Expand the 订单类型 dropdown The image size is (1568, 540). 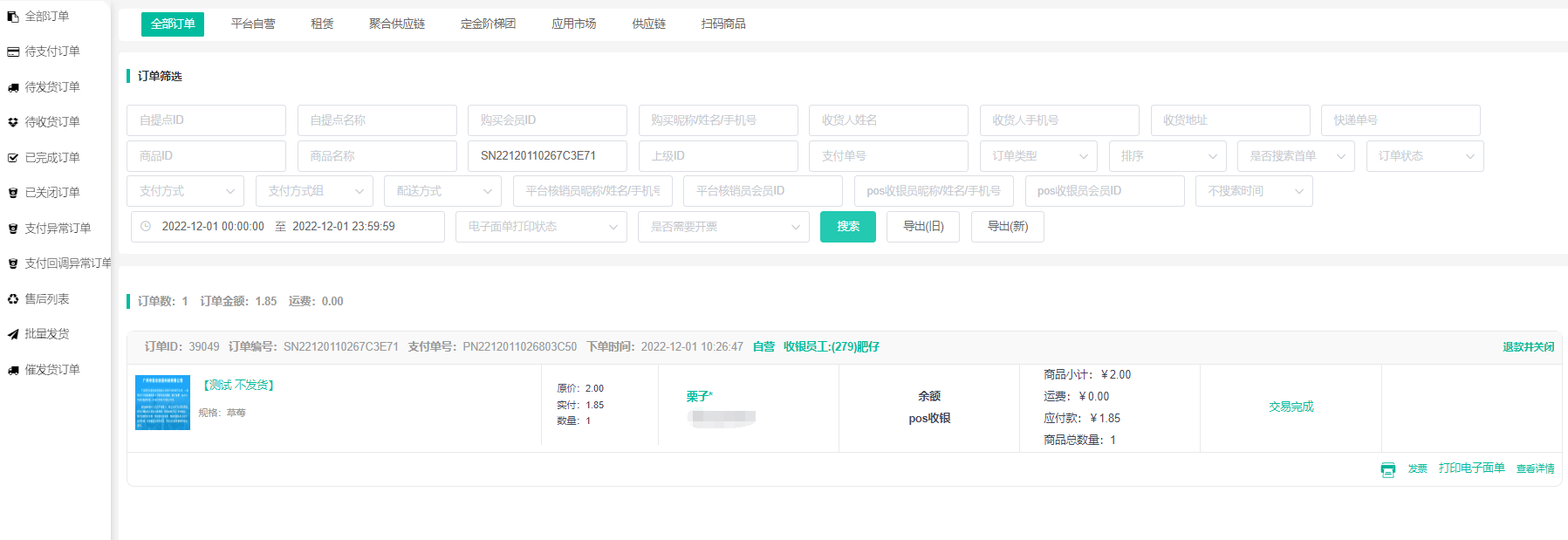[1037, 156]
